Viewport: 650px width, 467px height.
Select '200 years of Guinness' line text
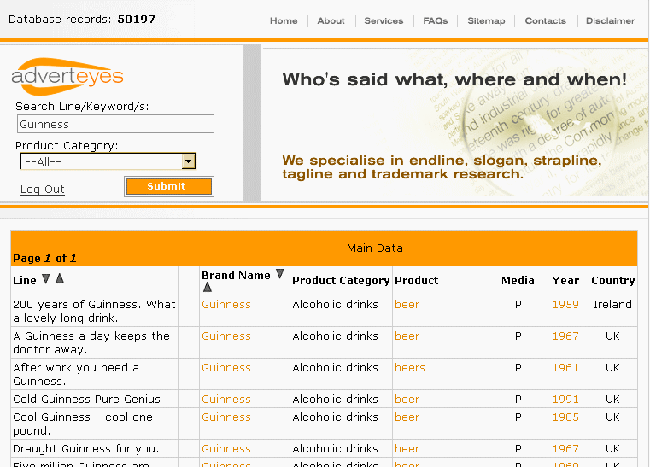coord(95,311)
